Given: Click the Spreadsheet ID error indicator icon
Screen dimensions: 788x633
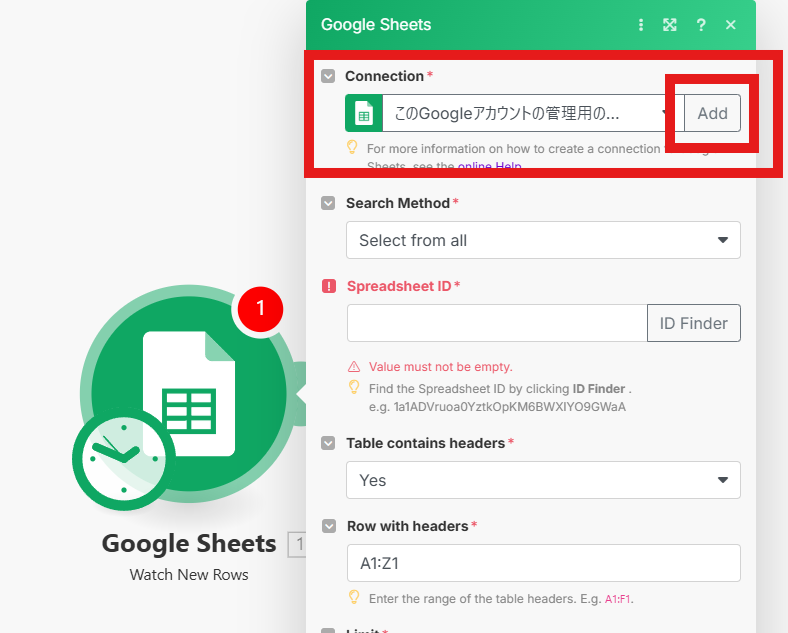Looking at the screenshot, I should pos(329,286).
